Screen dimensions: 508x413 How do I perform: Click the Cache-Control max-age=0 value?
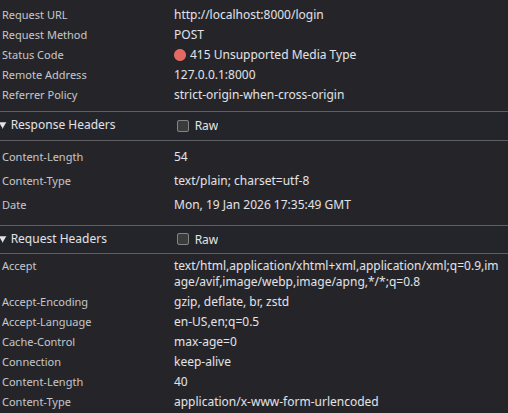pyautogui.click(x=205, y=342)
